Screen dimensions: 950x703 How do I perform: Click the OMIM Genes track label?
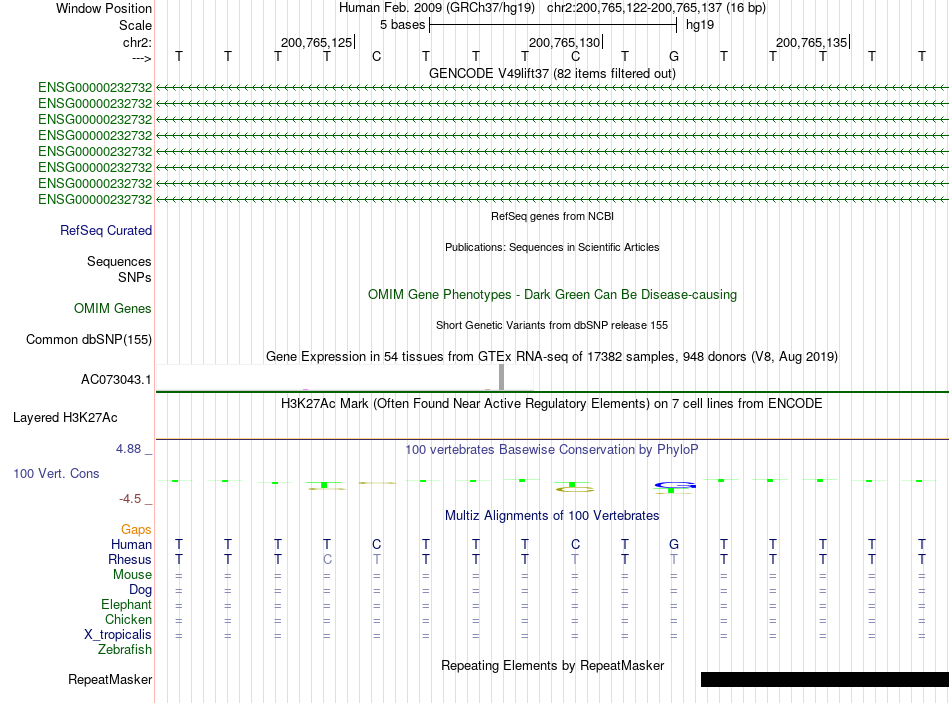[113, 308]
